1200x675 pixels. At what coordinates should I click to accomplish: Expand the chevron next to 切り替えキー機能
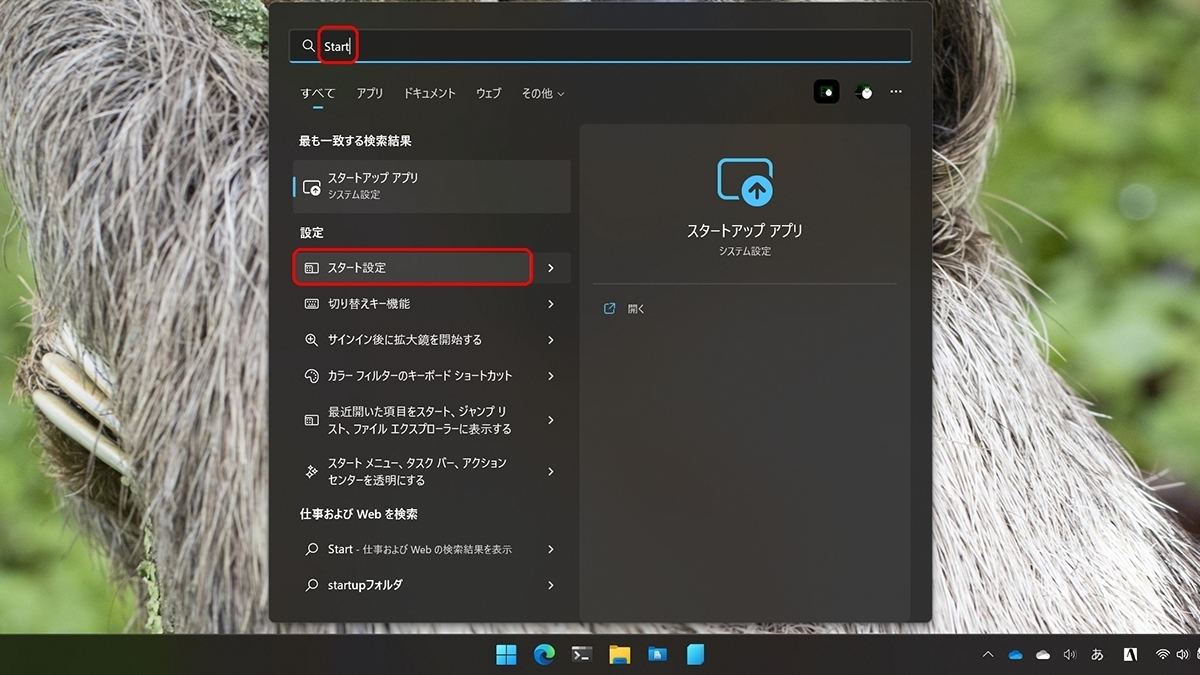click(551, 304)
